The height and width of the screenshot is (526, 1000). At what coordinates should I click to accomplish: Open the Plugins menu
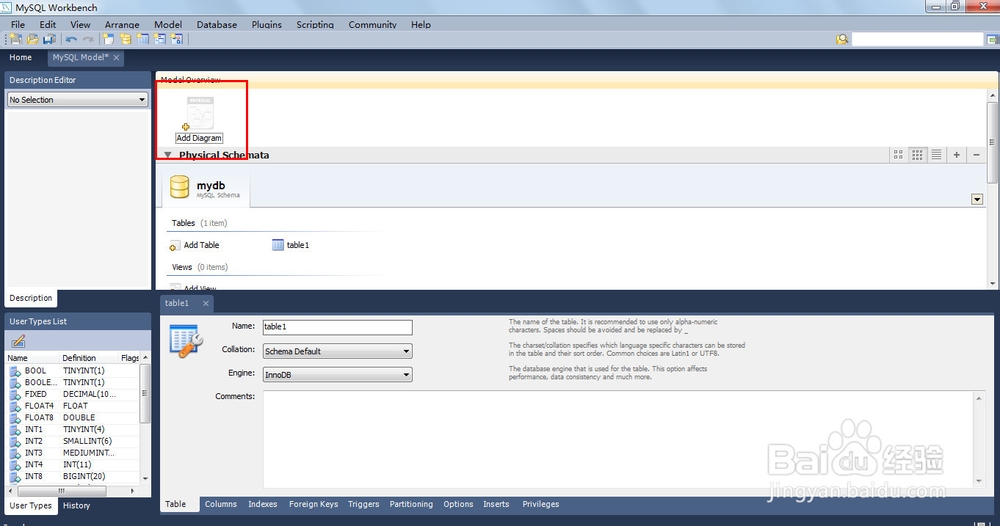[x=267, y=24]
